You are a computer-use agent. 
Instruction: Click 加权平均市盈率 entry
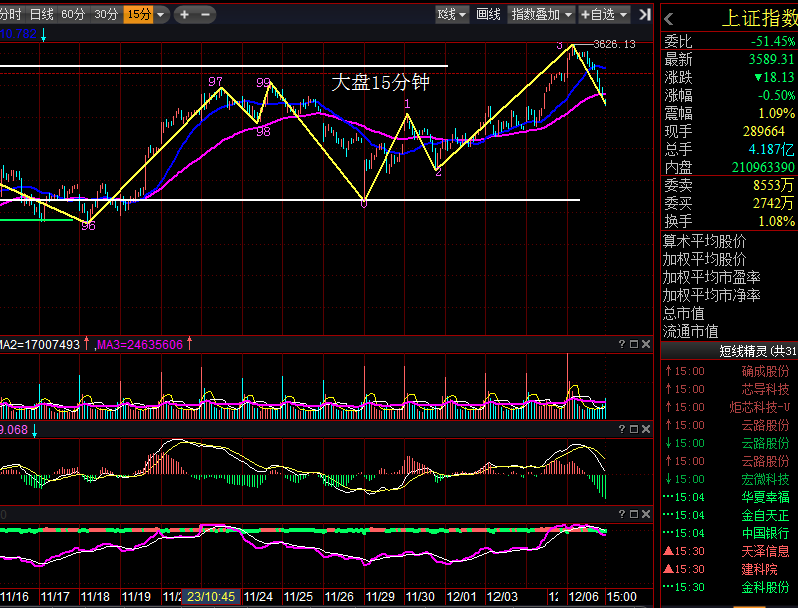(711, 277)
